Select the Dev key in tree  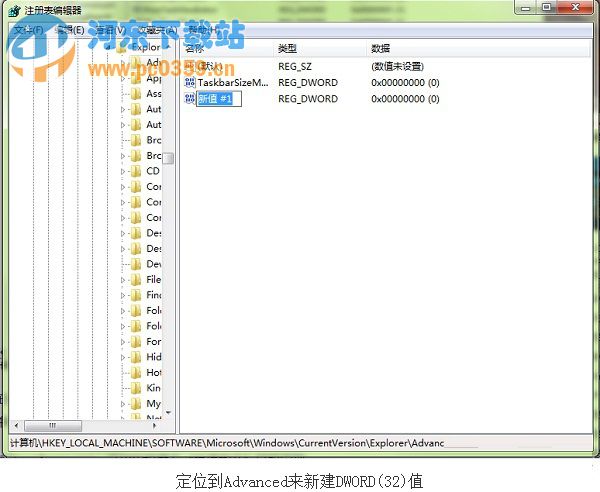tap(154, 264)
